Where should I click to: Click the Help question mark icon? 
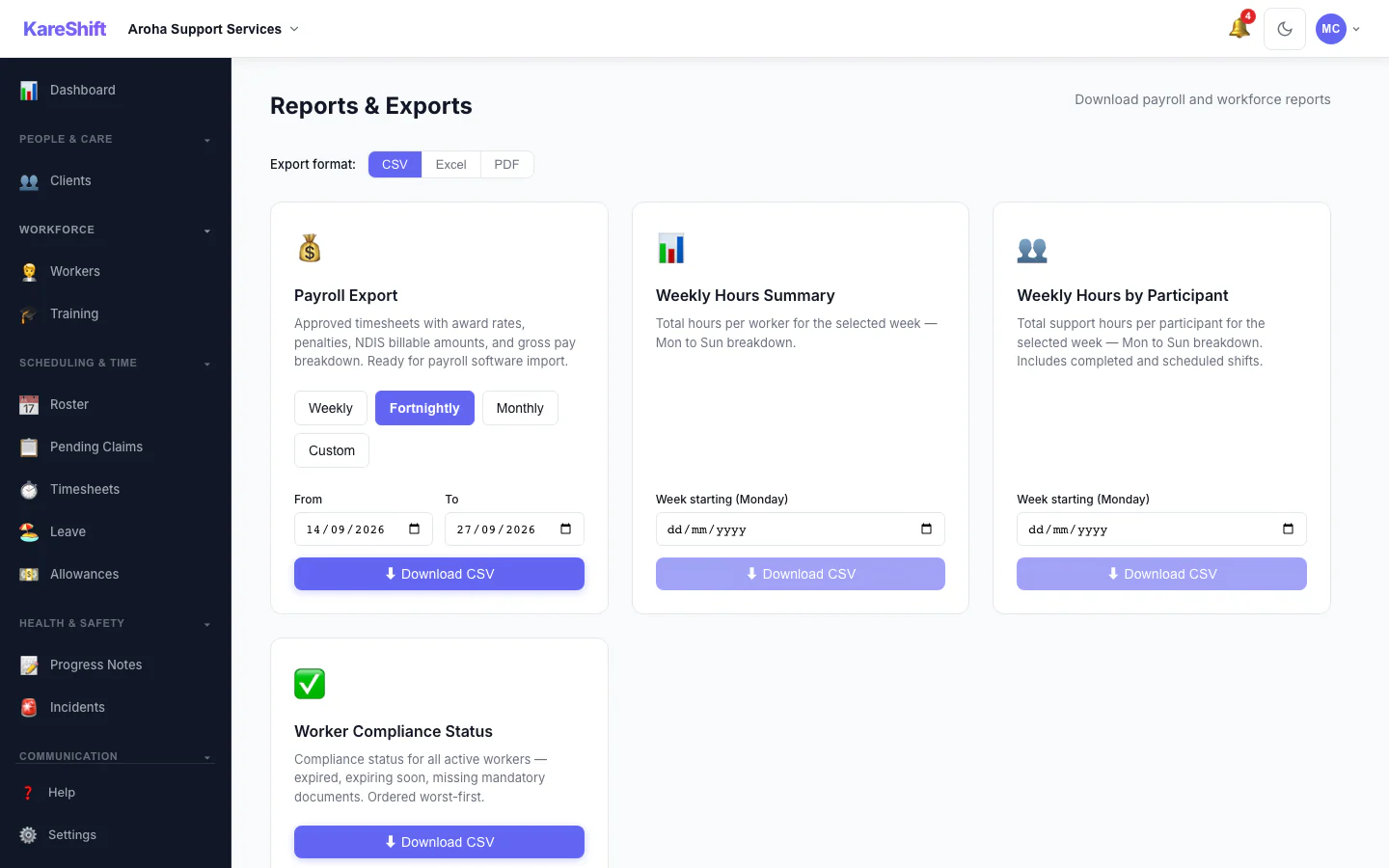pos(28,792)
